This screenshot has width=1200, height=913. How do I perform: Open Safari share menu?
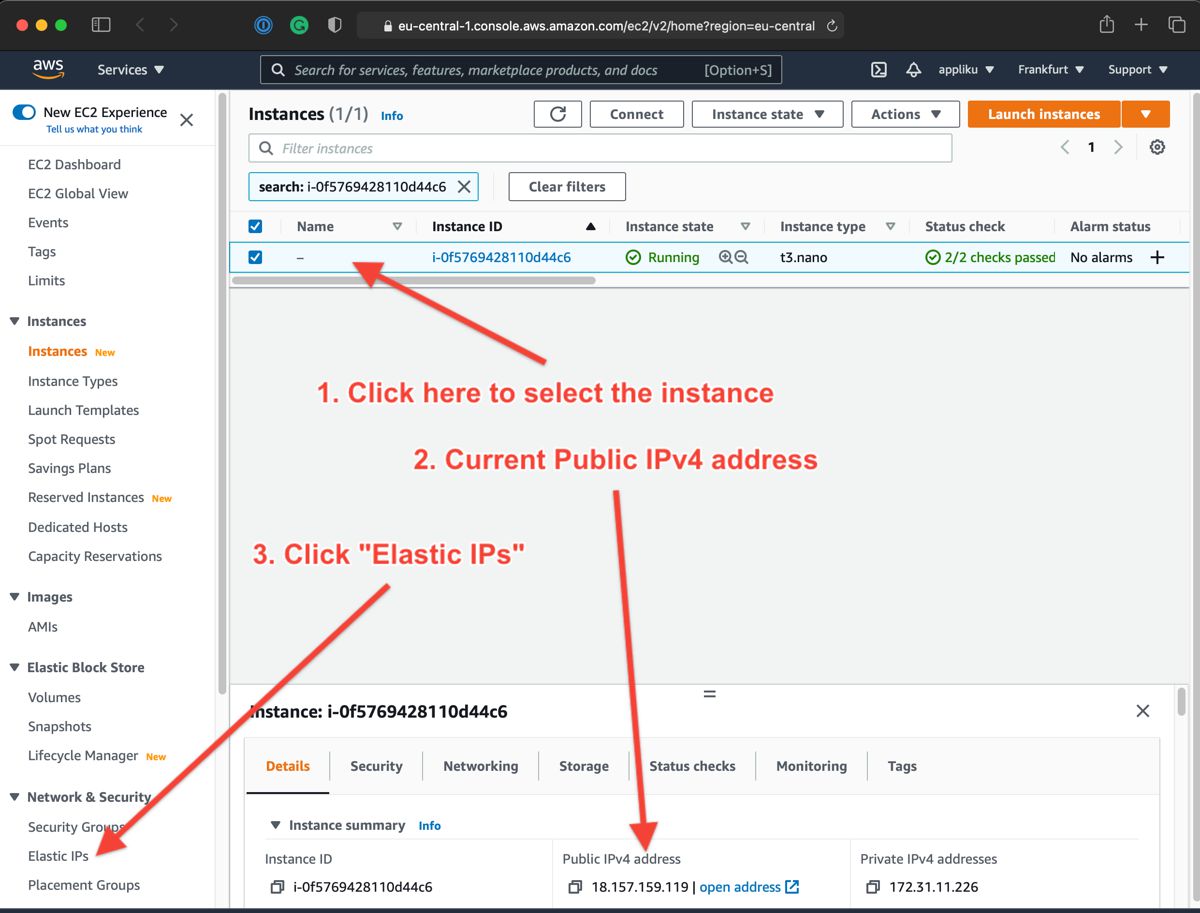(x=1107, y=25)
